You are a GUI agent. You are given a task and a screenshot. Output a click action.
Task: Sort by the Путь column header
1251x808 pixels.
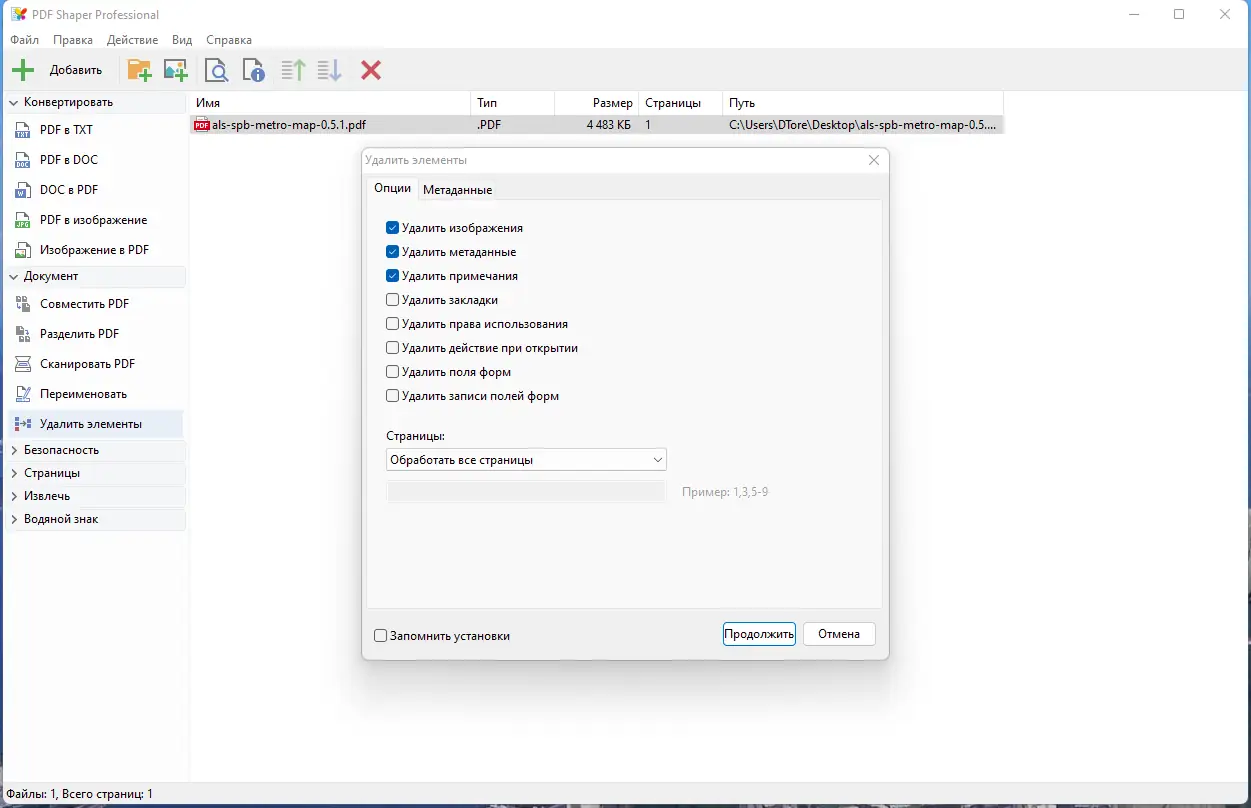[862, 103]
